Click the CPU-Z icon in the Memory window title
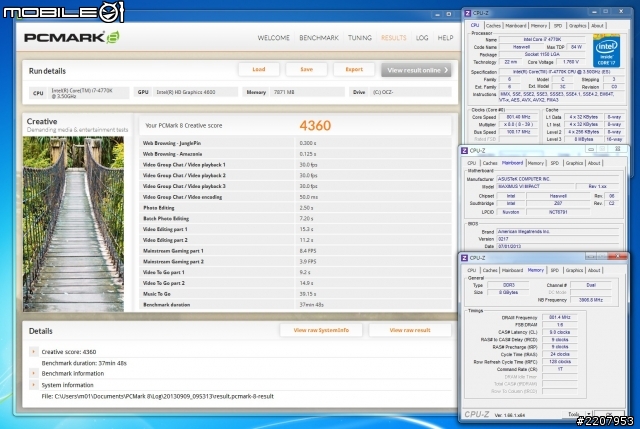Screen dimensions: 640x429 (464, 258)
